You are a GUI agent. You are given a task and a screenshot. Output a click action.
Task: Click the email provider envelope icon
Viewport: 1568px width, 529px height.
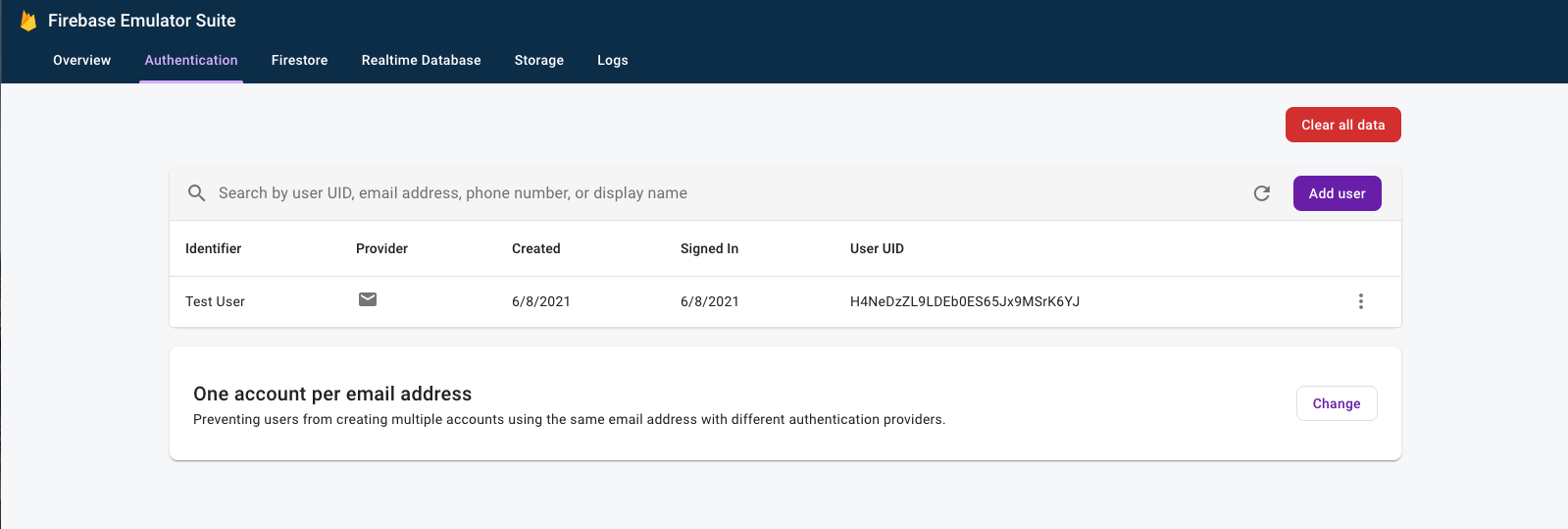(368, 299)
